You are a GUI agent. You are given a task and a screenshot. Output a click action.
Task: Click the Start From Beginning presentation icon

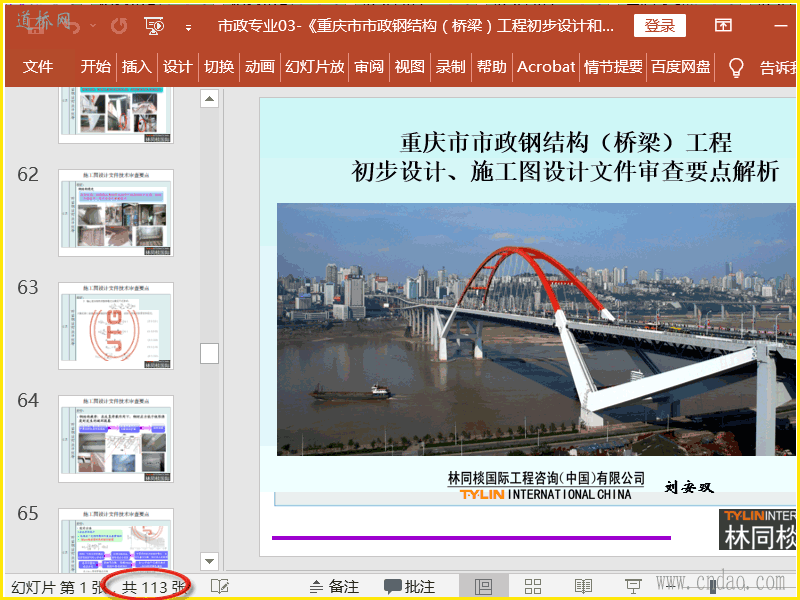point(155,26)
